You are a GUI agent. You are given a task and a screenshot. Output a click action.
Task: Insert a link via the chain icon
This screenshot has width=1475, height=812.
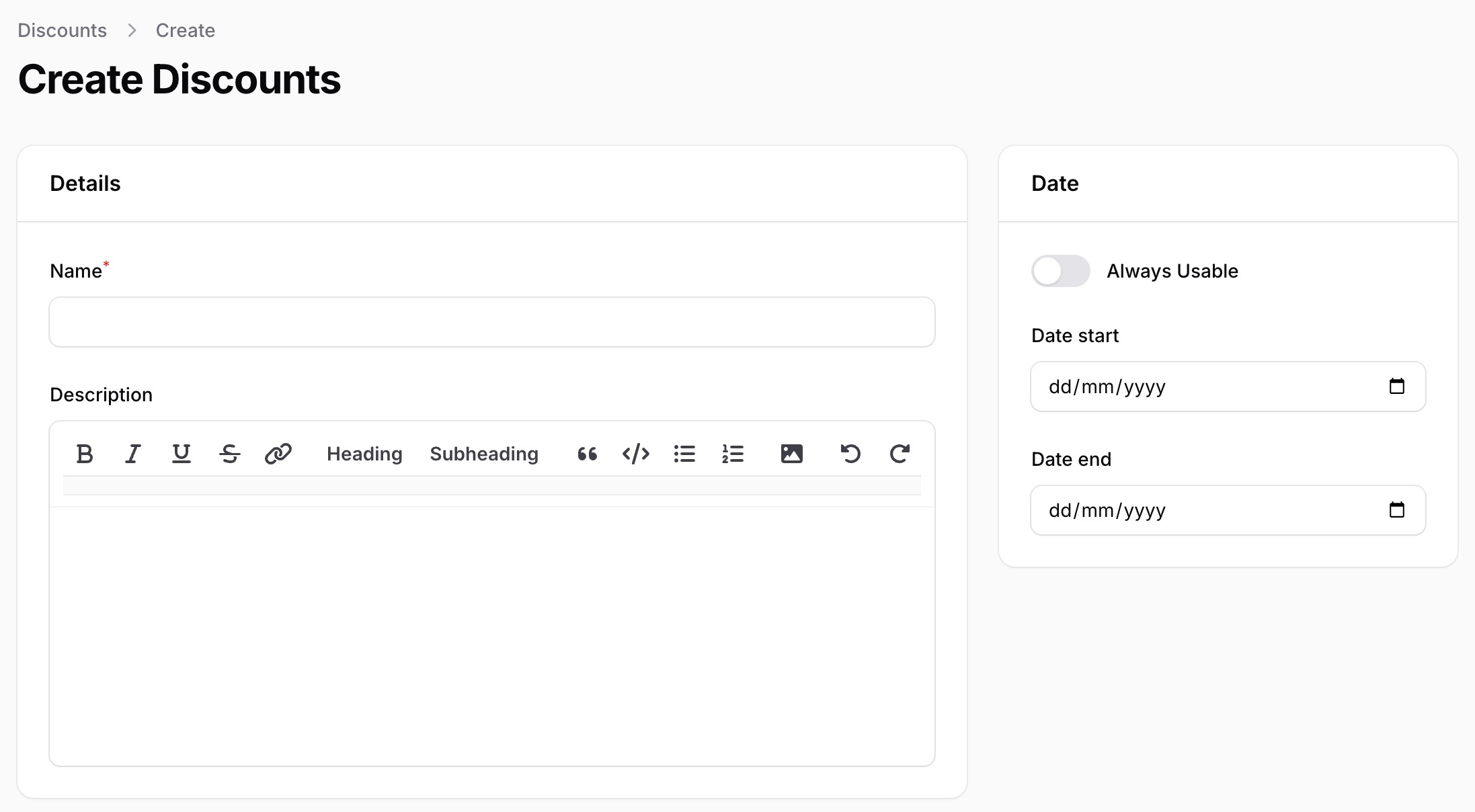coord(278,454)
